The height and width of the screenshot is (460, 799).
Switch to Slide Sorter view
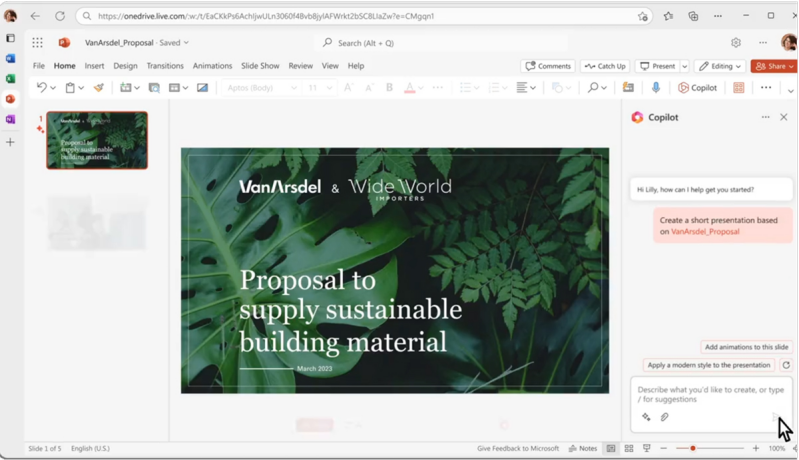[x=628, y=449]
